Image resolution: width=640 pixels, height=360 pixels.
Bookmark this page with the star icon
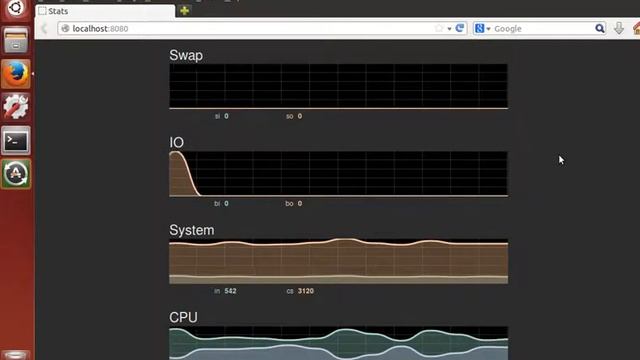[x=439, y=28]
